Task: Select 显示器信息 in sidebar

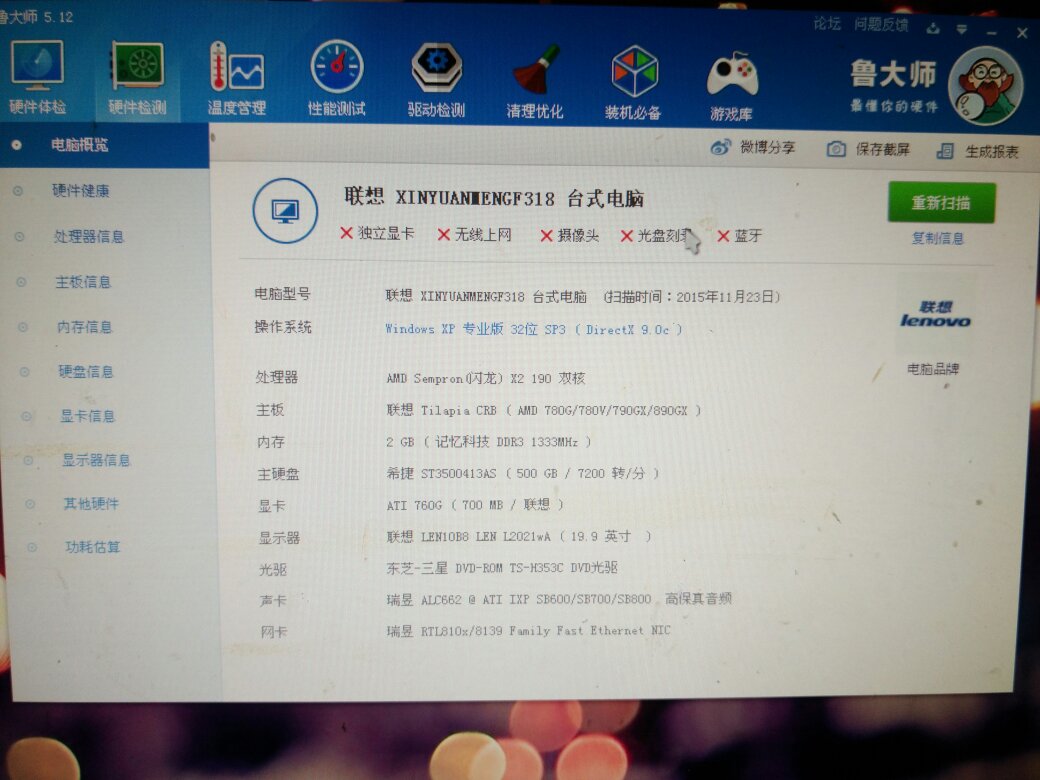Action: (x=96, y=460)
